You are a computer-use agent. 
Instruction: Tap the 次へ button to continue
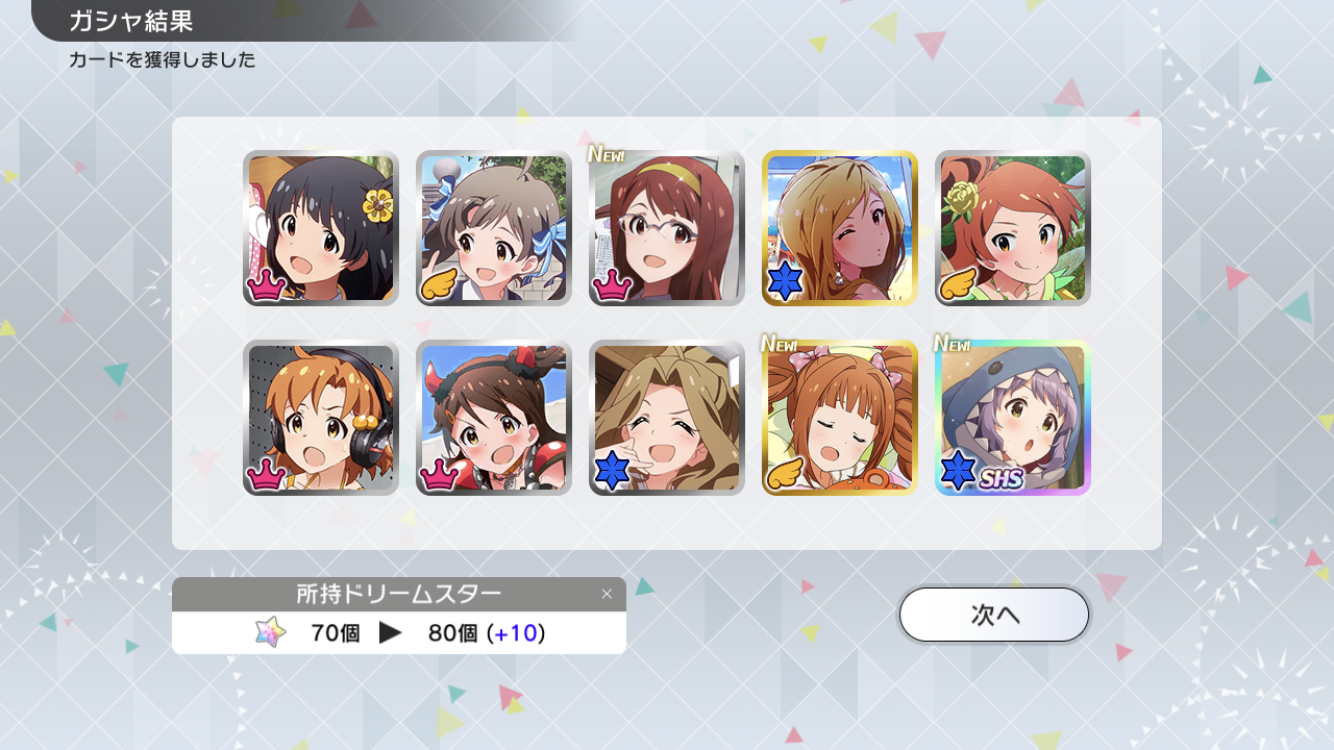tap(994, 614)
